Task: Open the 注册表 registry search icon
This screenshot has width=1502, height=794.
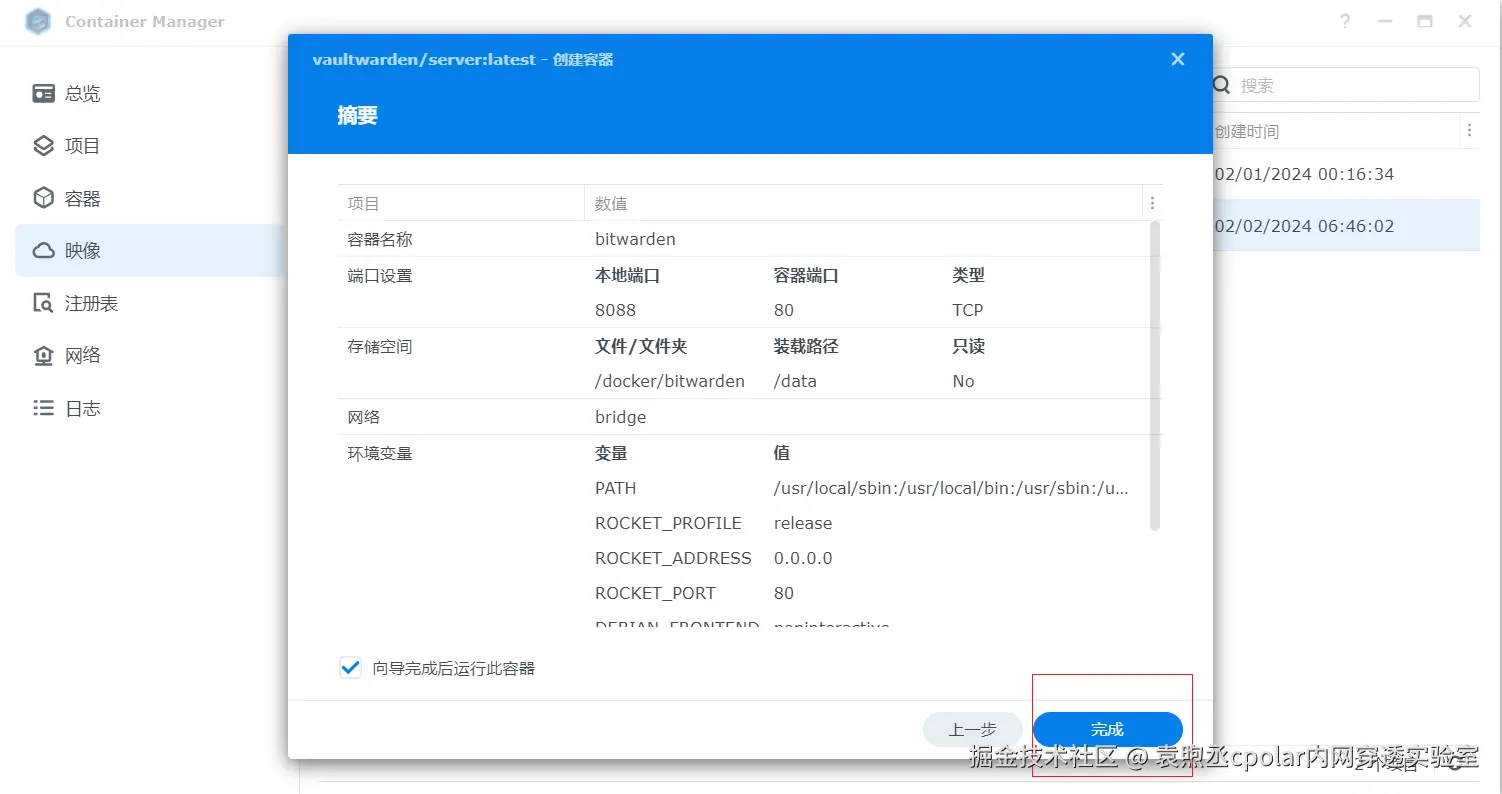Action: 43,303
